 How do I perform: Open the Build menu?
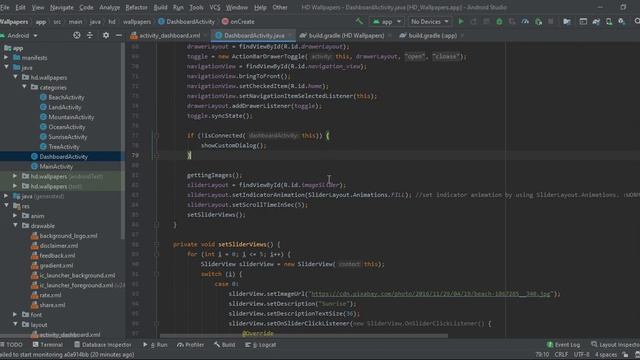click(160, 7)
